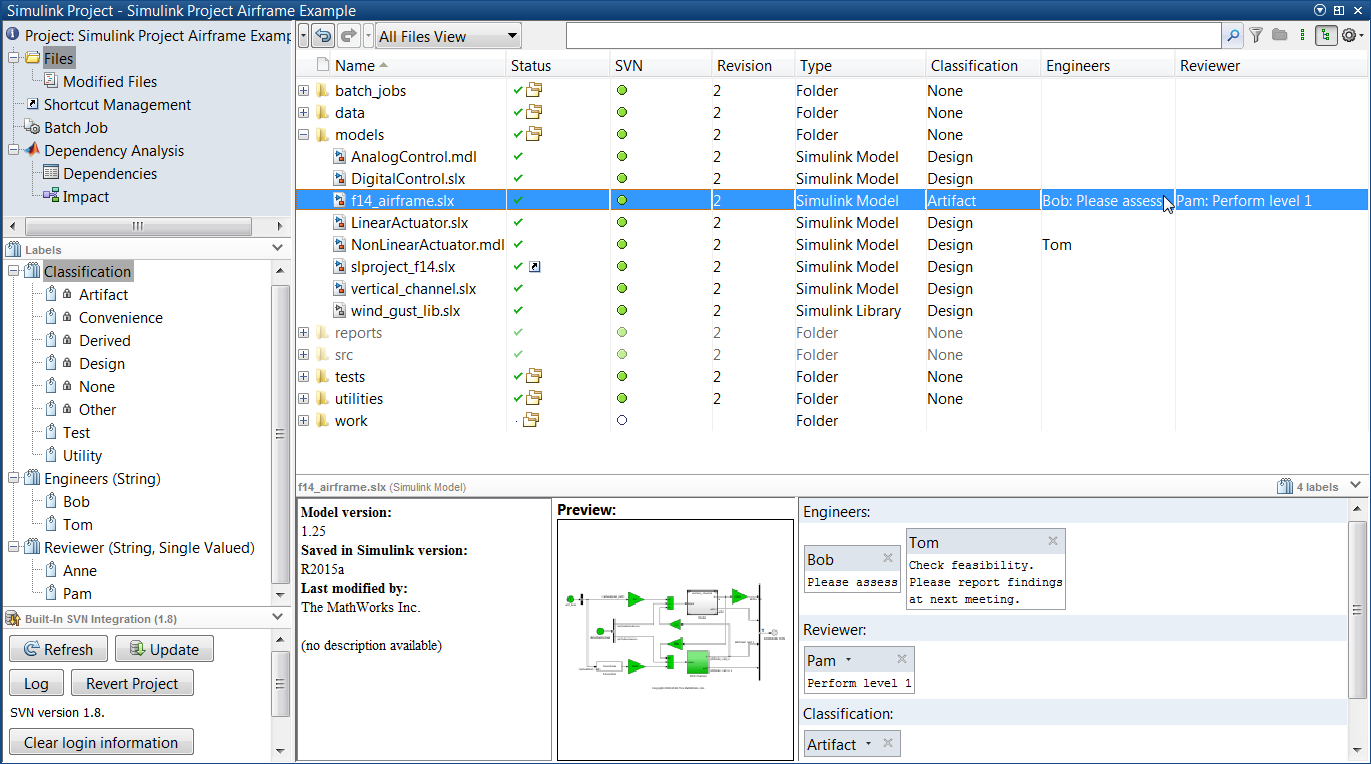Click the Update button

[x=164, y=649]
